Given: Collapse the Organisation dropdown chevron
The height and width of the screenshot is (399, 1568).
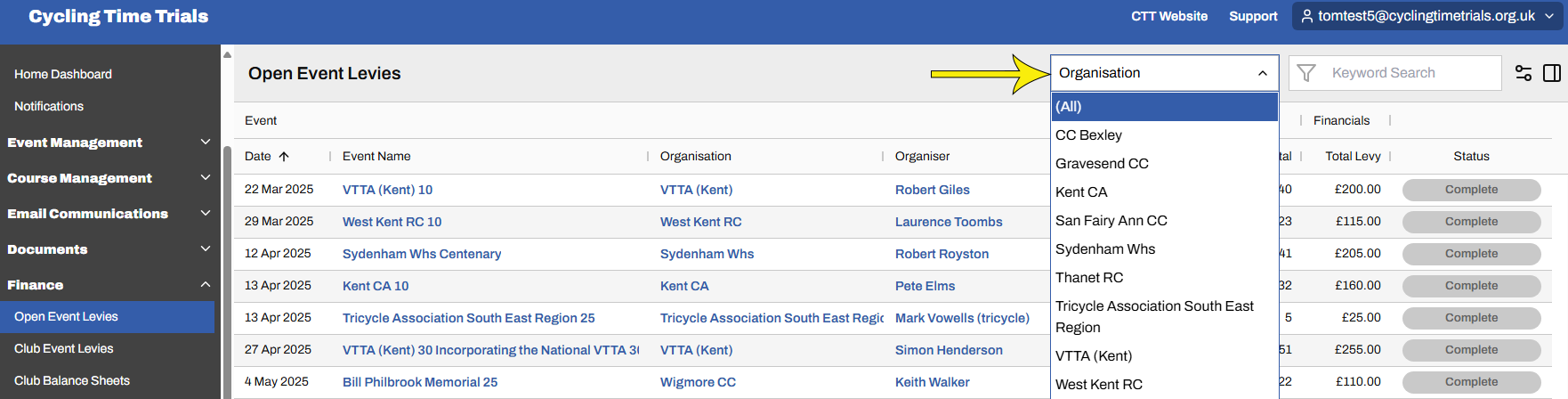Looking at the screenshot, I should tap(1262, 73).
